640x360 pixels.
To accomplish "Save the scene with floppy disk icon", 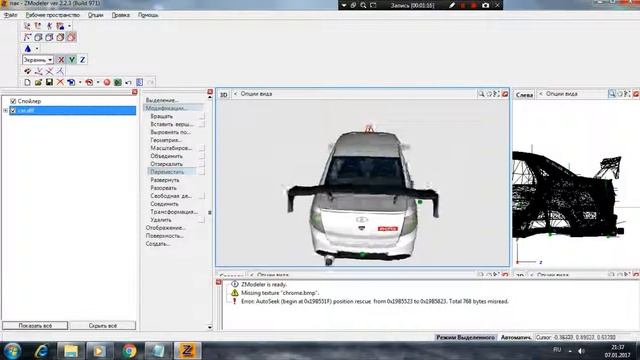I will [x=49, y=82].
